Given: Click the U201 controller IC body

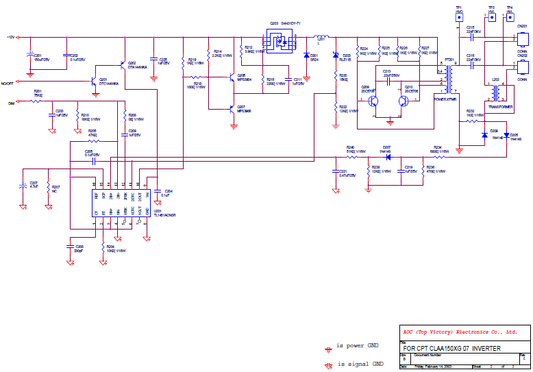Looking at the screenshot, I should click(121, 203).
